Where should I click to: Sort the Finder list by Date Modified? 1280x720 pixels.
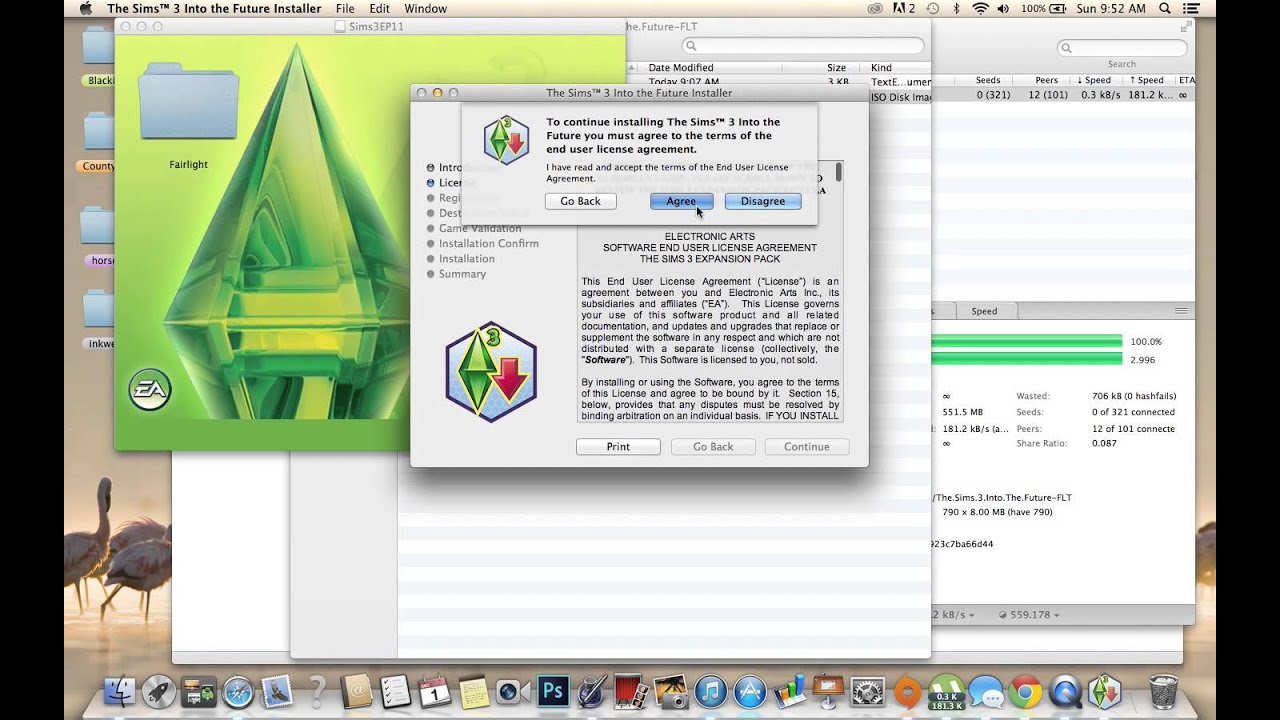pos(681,68)
